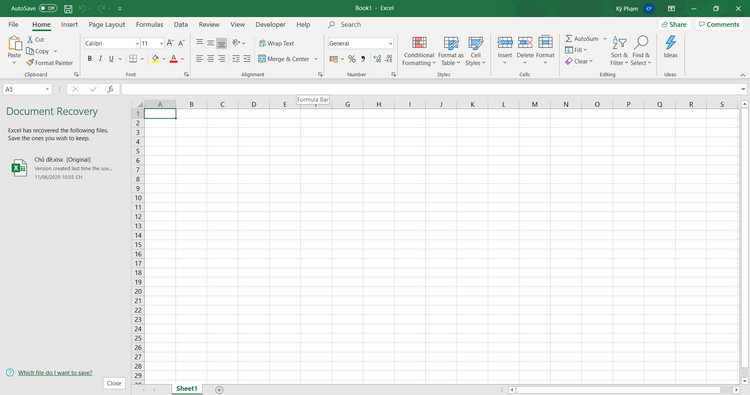Screen dimensions: 750x395
Task: Switch to the Page Layout tab
Action: tap(107, 24)
